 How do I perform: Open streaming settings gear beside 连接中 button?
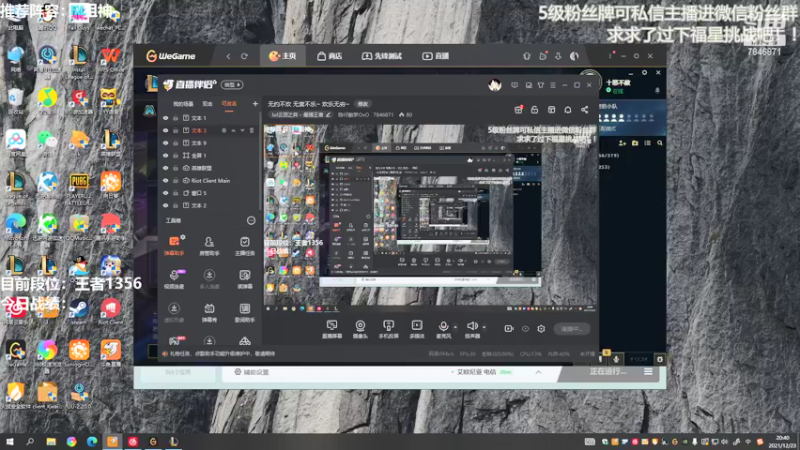click(x=541, y=329)
